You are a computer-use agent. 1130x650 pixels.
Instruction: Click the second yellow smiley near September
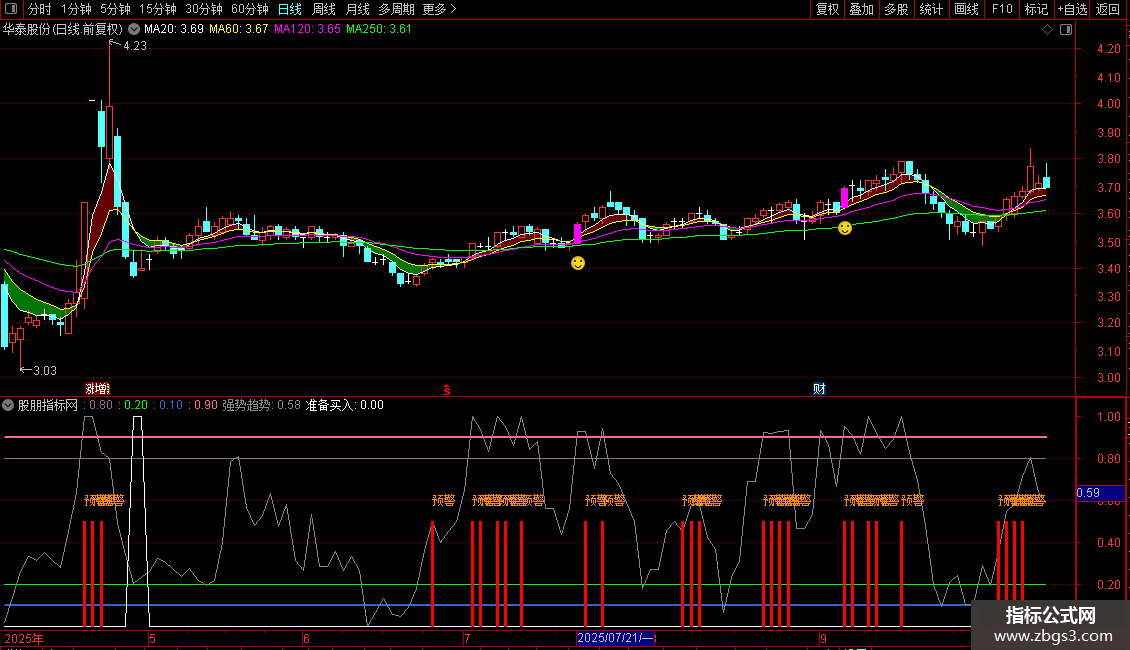point(845,229)
